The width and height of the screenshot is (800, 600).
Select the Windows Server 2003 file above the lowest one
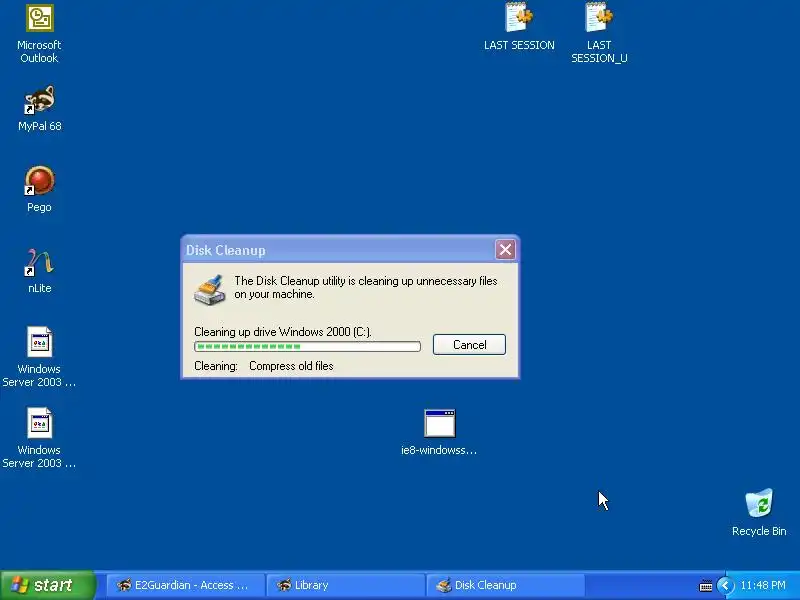(x=39, y=342)
